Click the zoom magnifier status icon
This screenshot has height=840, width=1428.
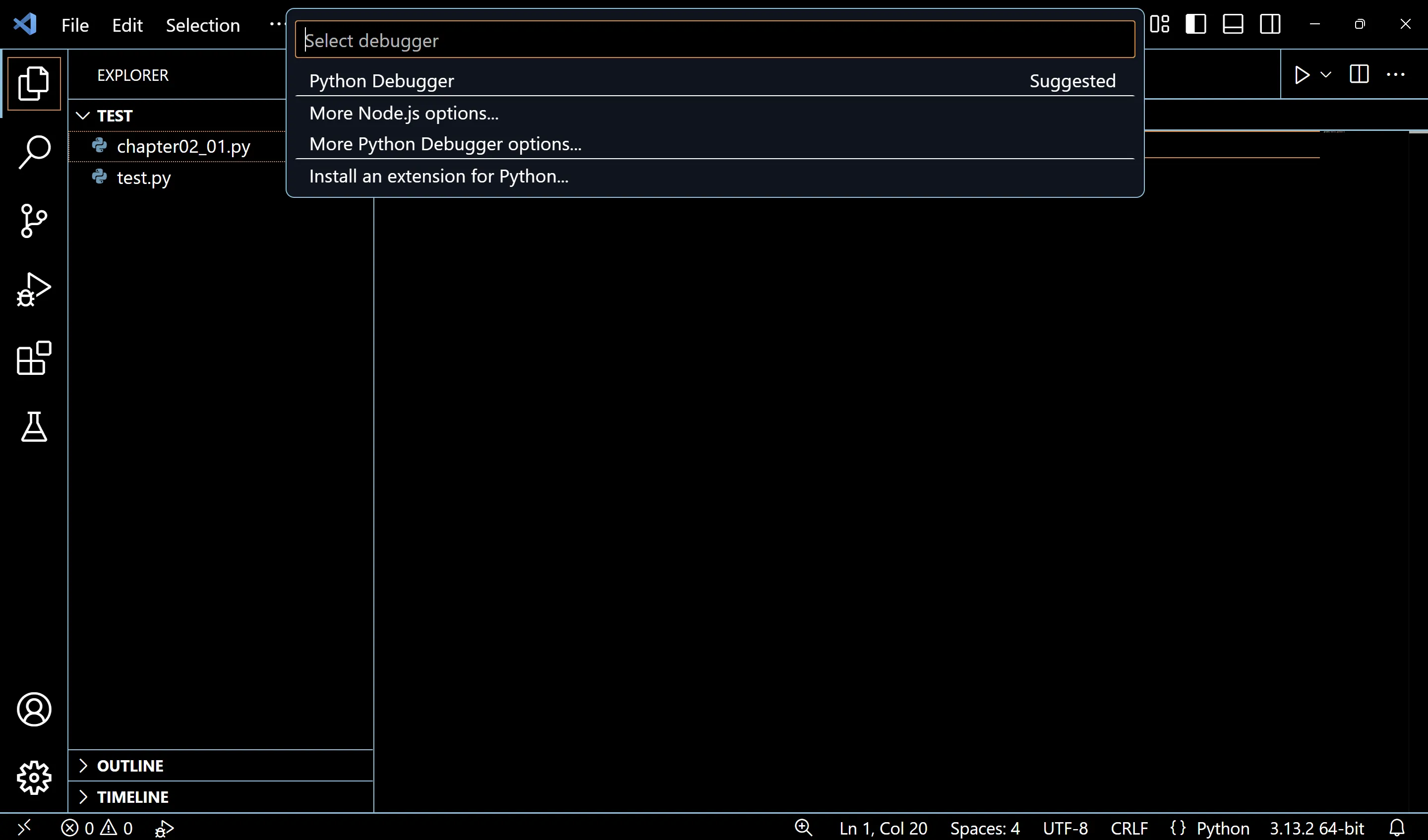[x=804, y=828]
